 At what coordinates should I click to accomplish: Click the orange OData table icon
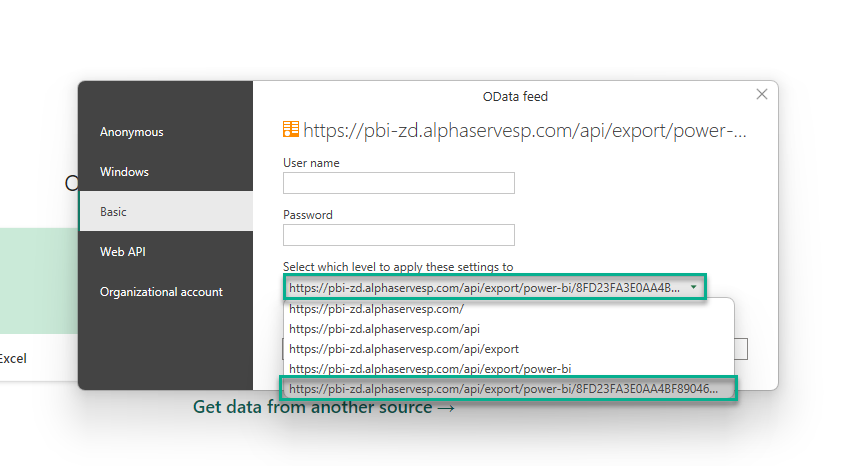[x=291, y=130]
